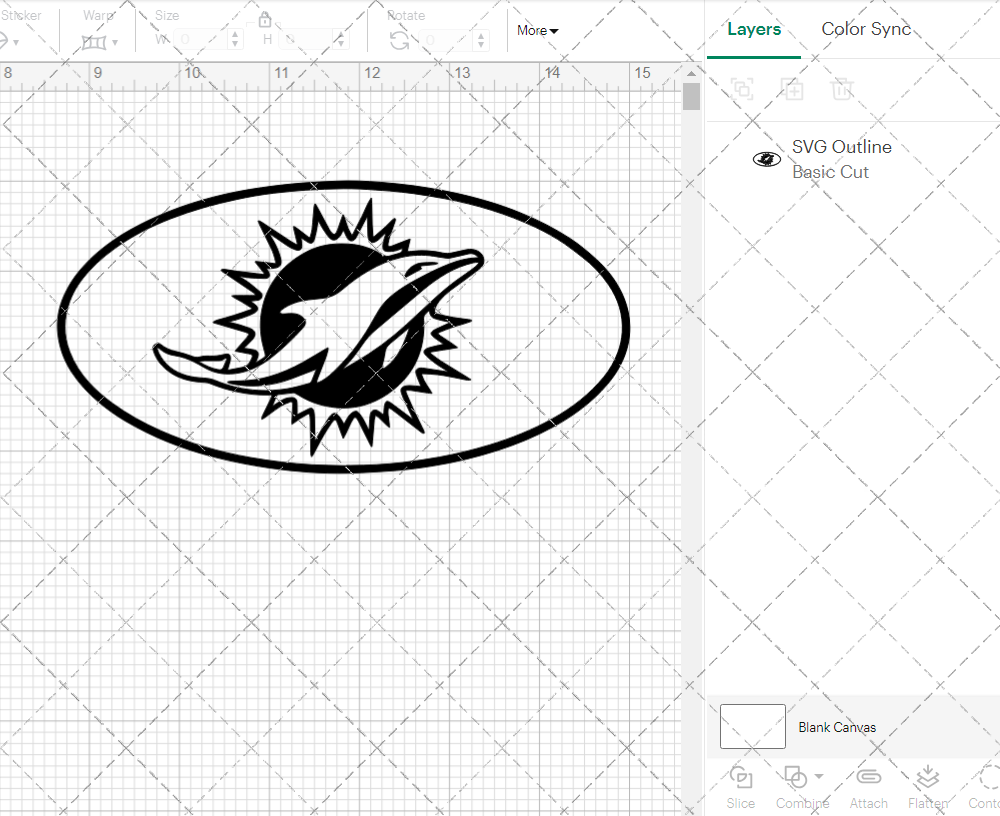Click the Duplicate layer icon
Viewport: 1000px width, 816px height.
(x=792, y=89)
